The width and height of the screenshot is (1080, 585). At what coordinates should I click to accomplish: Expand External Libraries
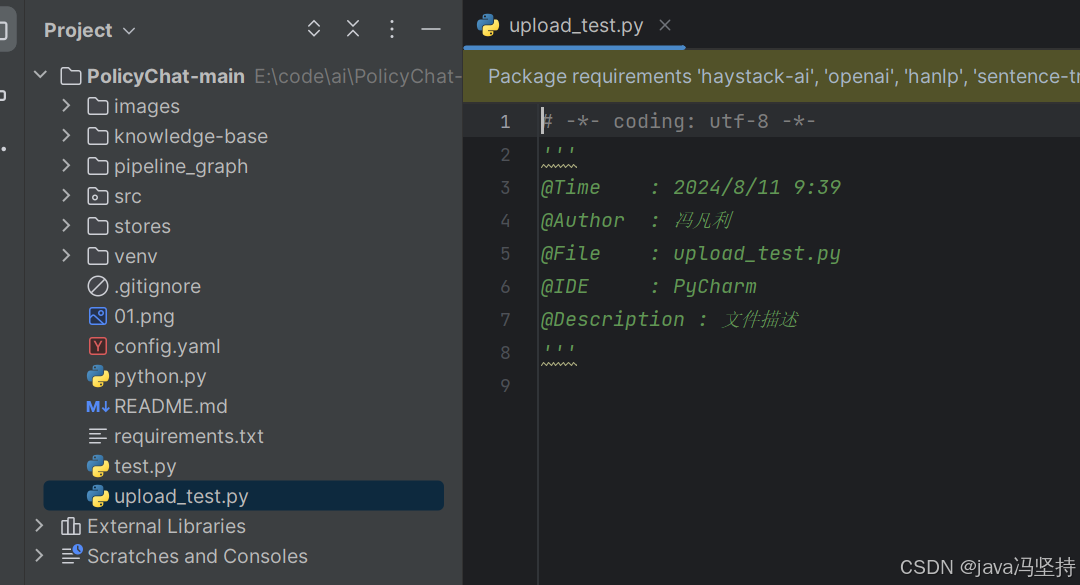[38, 526]
